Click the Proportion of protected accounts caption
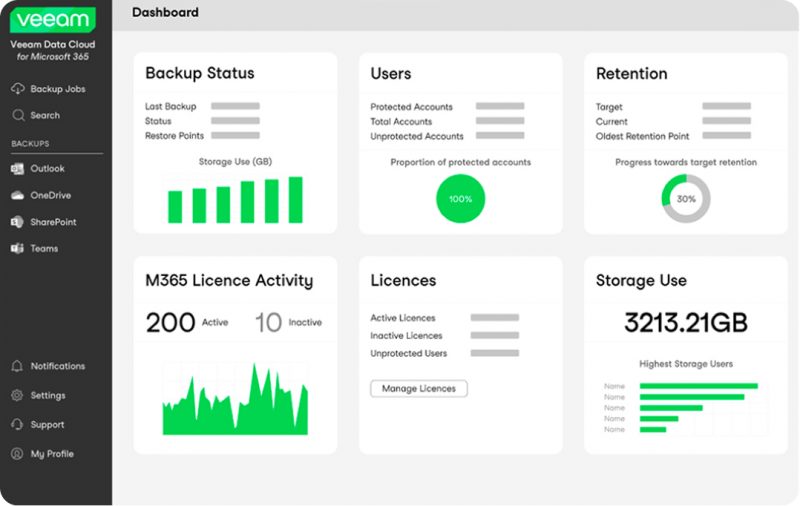This screenshot has width=800, height=506. (460, 162)
